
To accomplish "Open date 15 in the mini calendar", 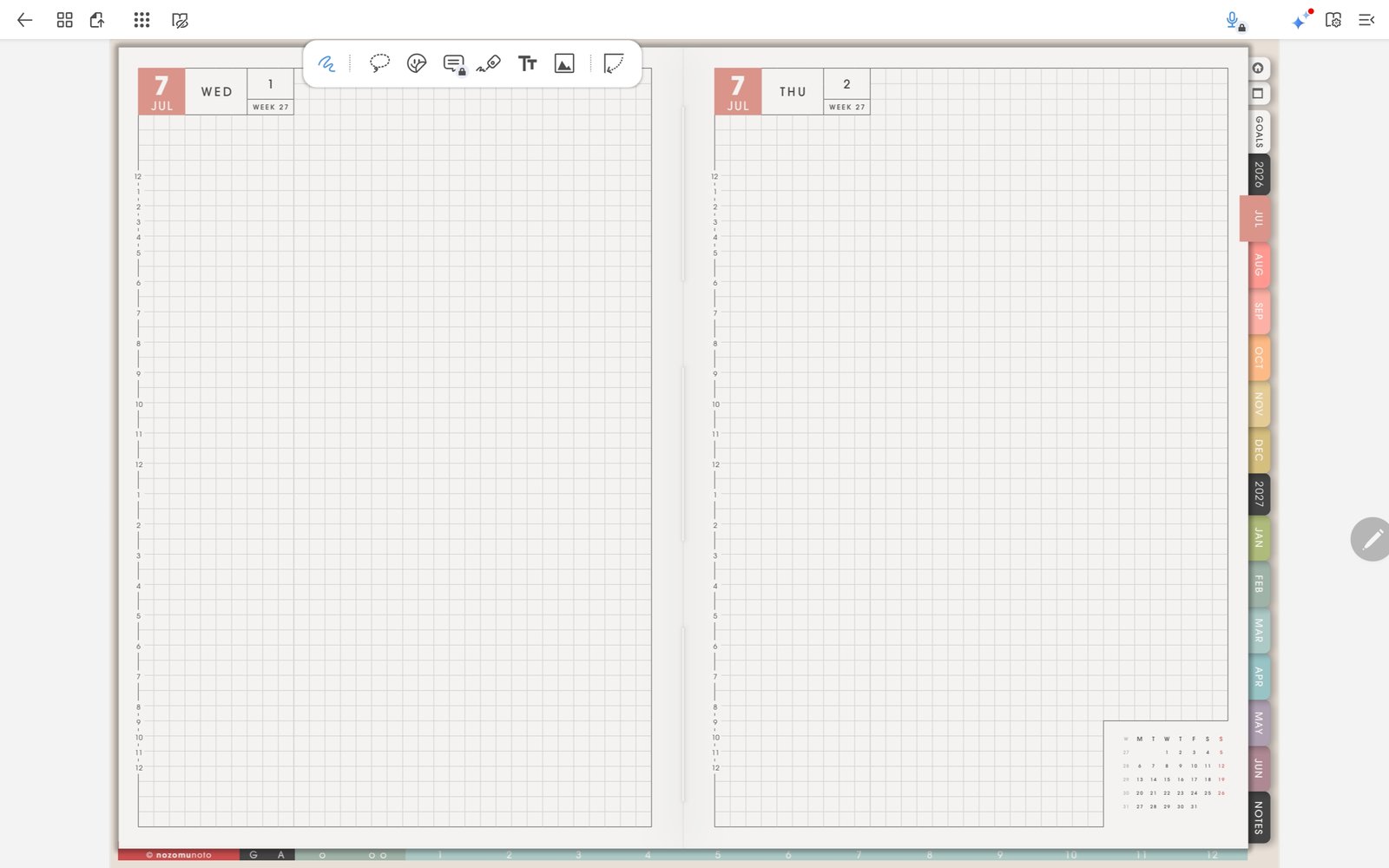I will [x=1167, y=779].
